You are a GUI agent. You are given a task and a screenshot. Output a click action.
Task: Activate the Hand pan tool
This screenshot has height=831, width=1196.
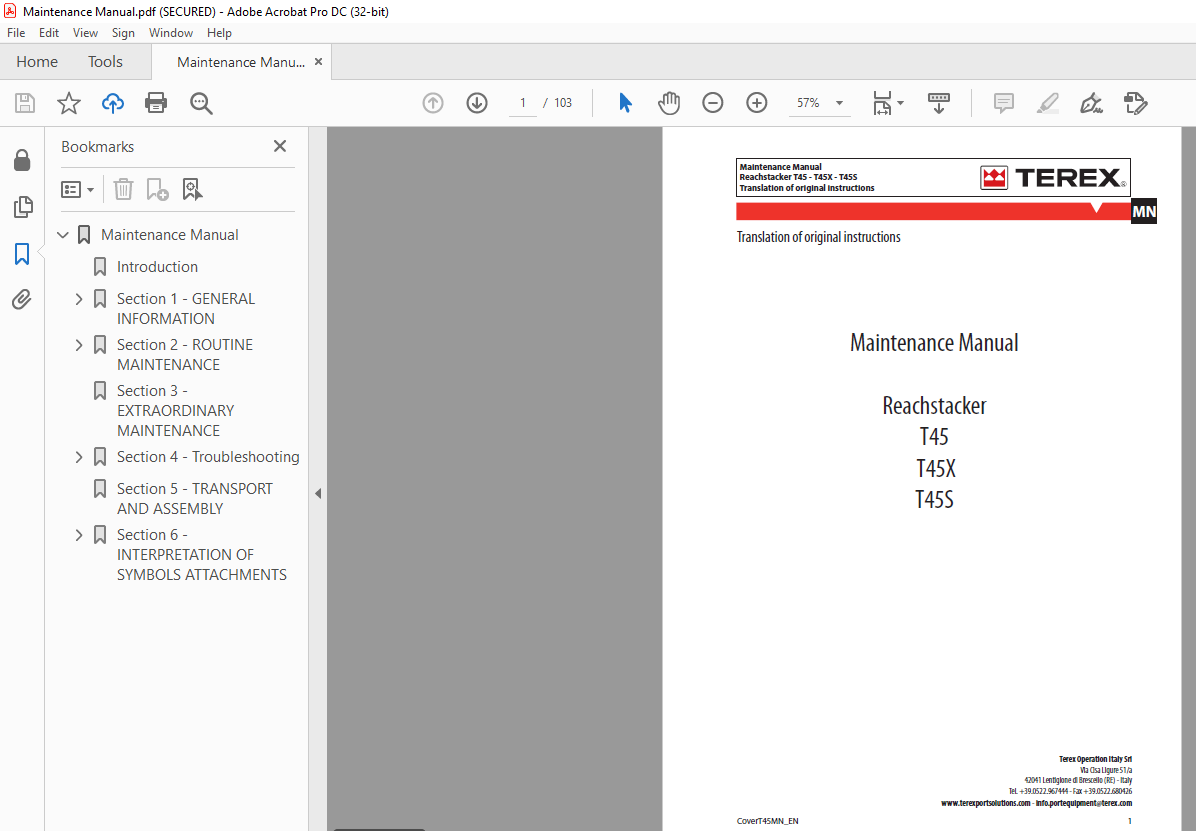click(x=668, y=103)
